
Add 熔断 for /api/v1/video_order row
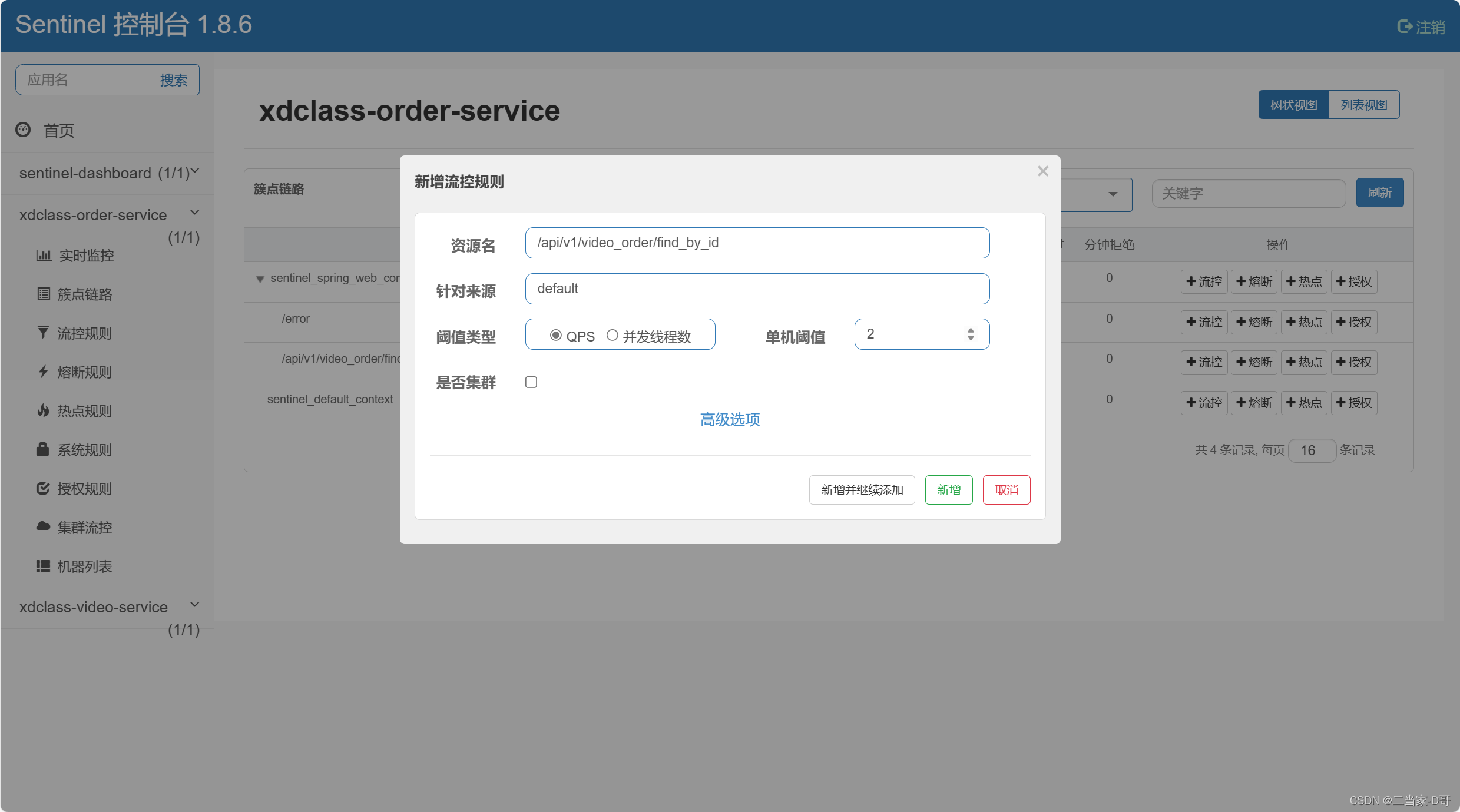pos(1254,362)
